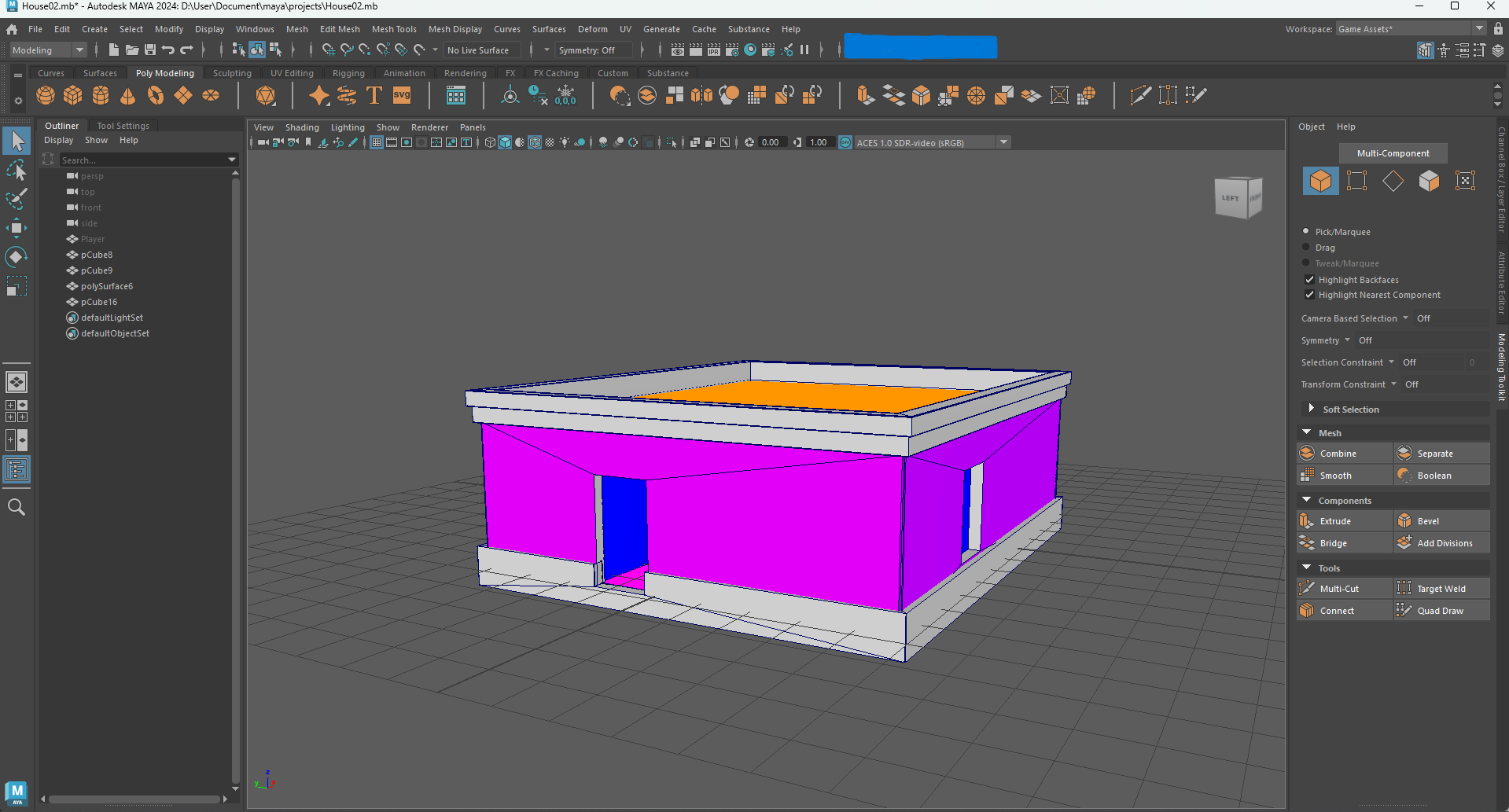Create a polygon cone from the shelf

[x=128, y=96]
